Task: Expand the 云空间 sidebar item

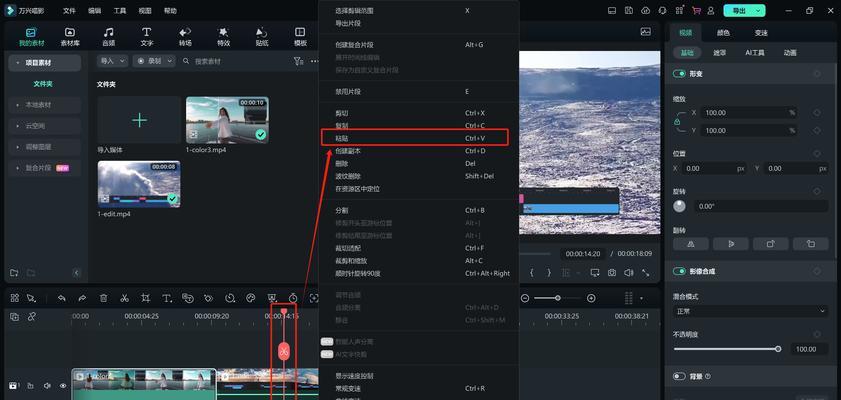Action: (x=45, y=126)
